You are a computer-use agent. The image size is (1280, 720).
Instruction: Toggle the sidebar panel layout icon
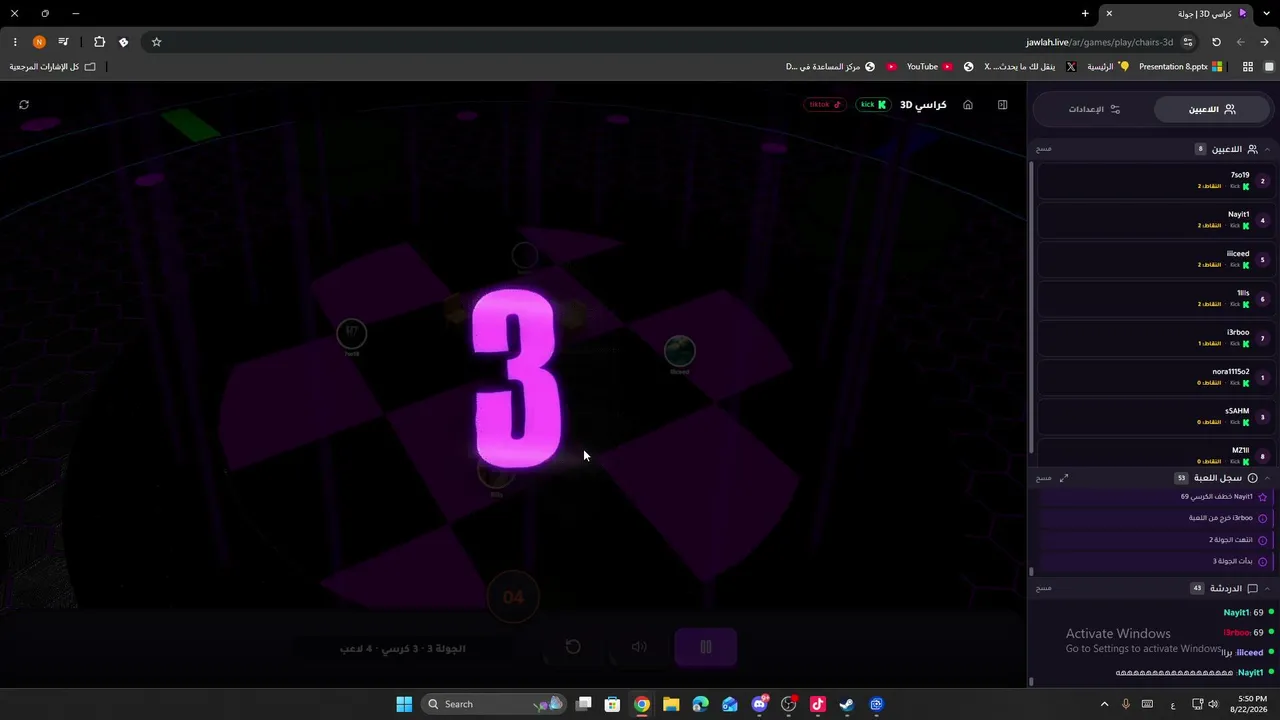(x=1002, y=105)
